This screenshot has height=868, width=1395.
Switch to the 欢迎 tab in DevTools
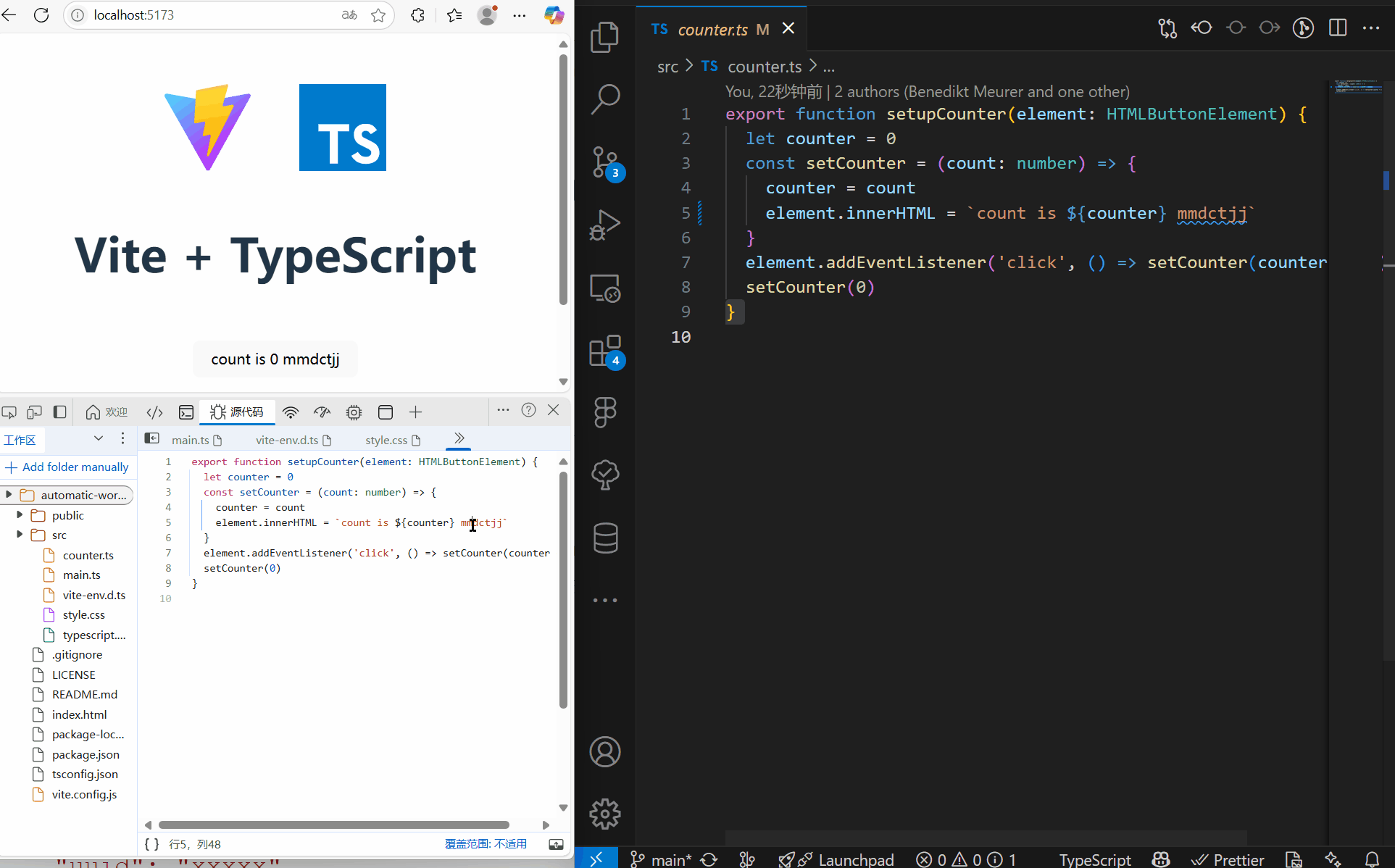(x=107, y=412)
